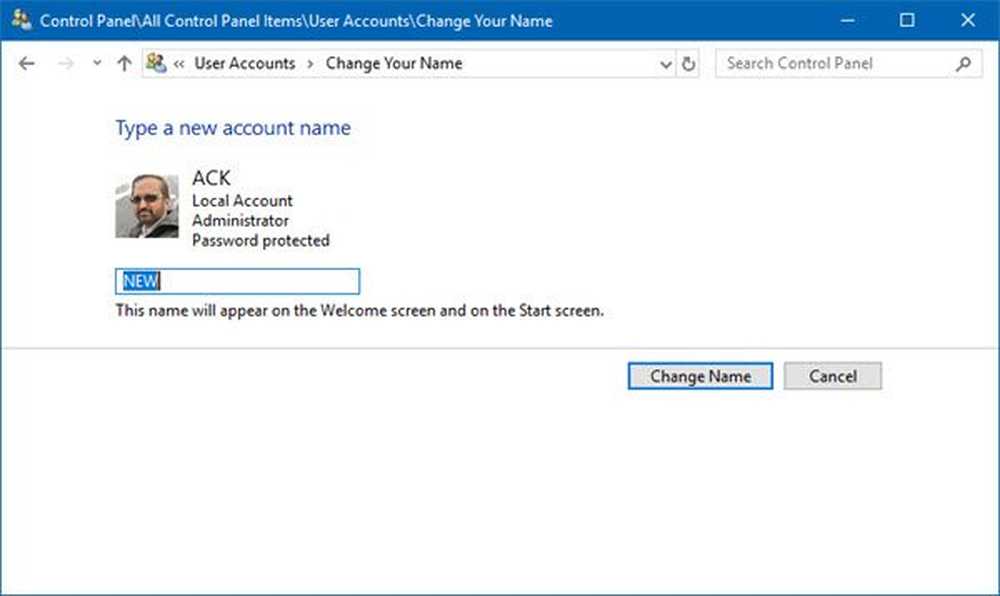Image resolution: width=1000 pixels, height=596 pixels.
Task: Expand the chevron after User Accounts breadcrumb
Action: point(310,64)
